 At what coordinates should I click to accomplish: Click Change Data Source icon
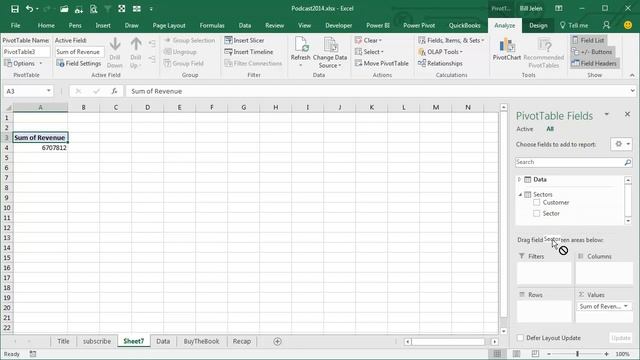point(330,45)
